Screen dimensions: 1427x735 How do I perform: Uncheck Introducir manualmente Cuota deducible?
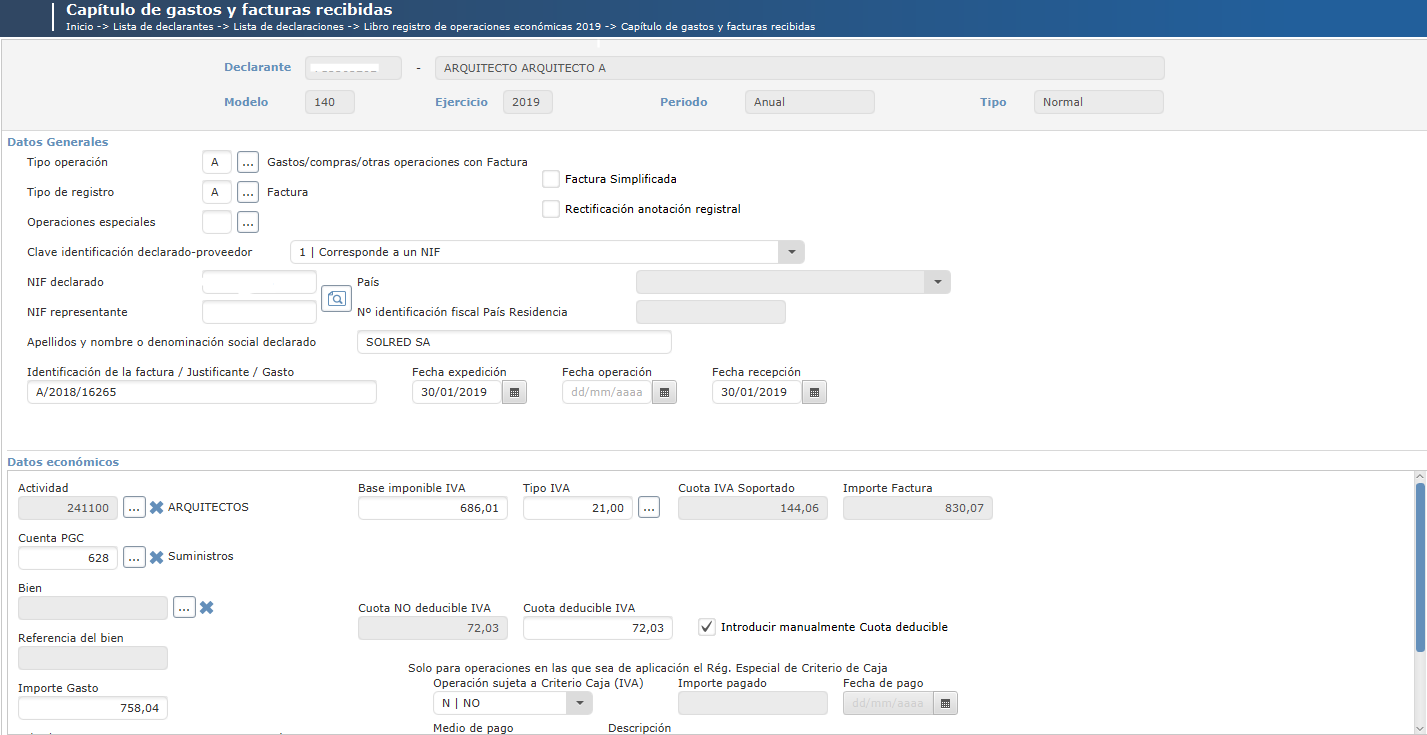pos(707,627)
